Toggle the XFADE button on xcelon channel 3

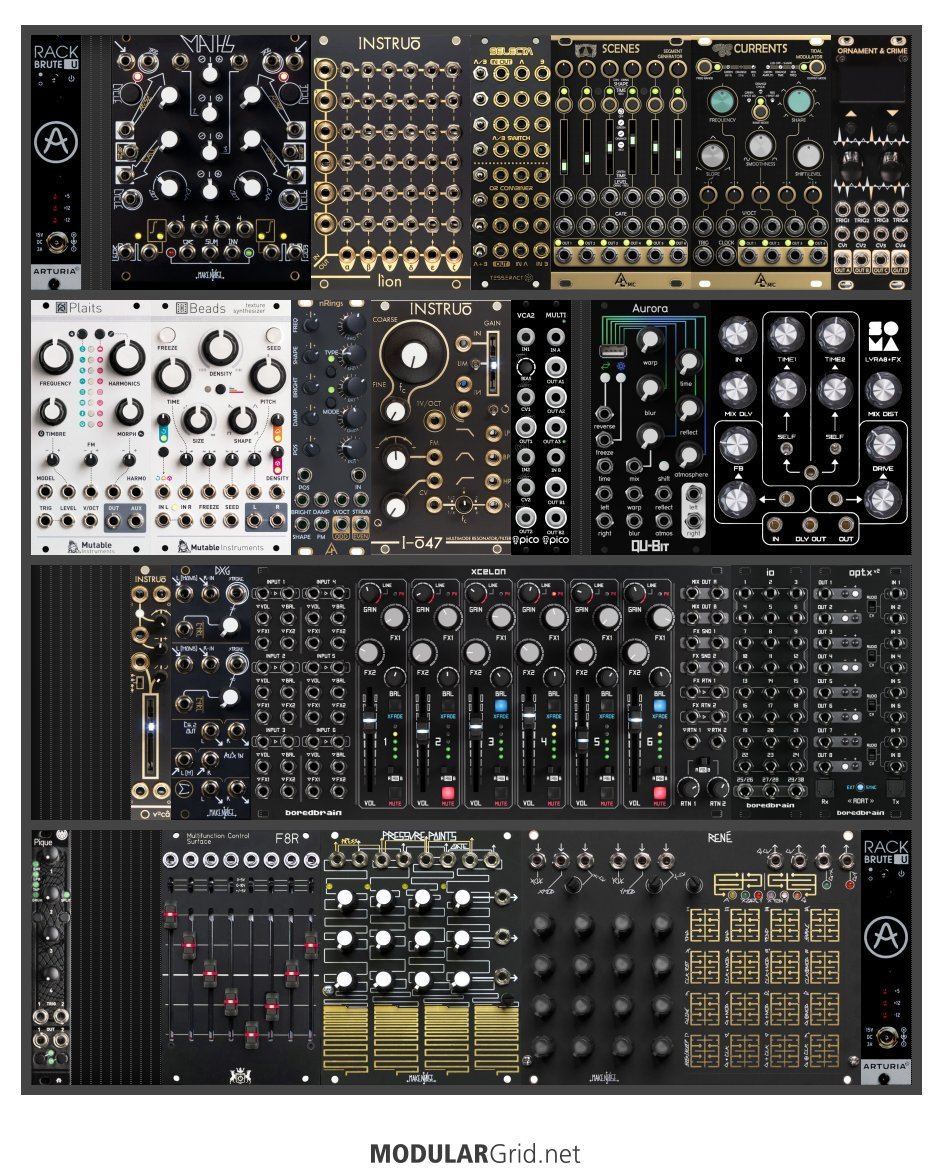(501, 706)
